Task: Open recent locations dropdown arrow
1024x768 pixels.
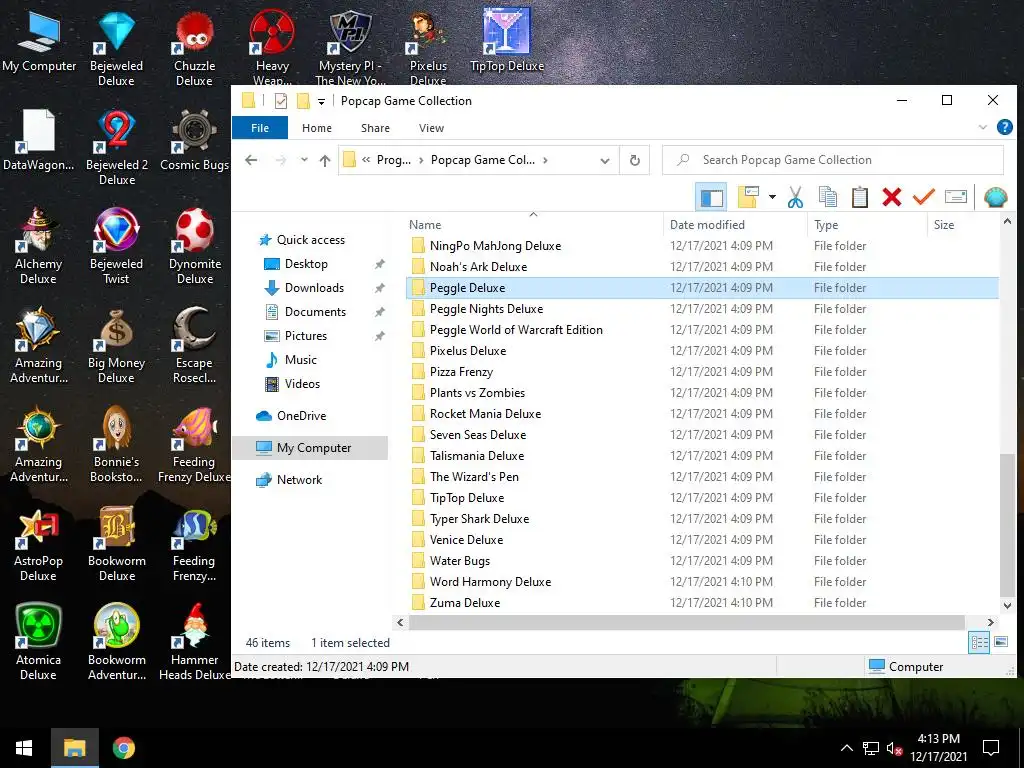Action: [304, 160]
